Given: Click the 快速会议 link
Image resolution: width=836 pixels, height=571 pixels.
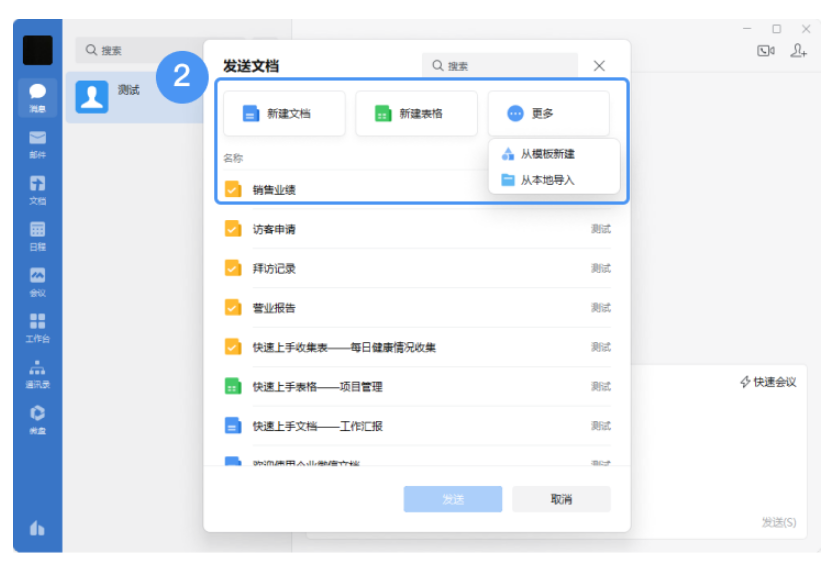Looking at the screenshot, I should [x=768, y=382].
